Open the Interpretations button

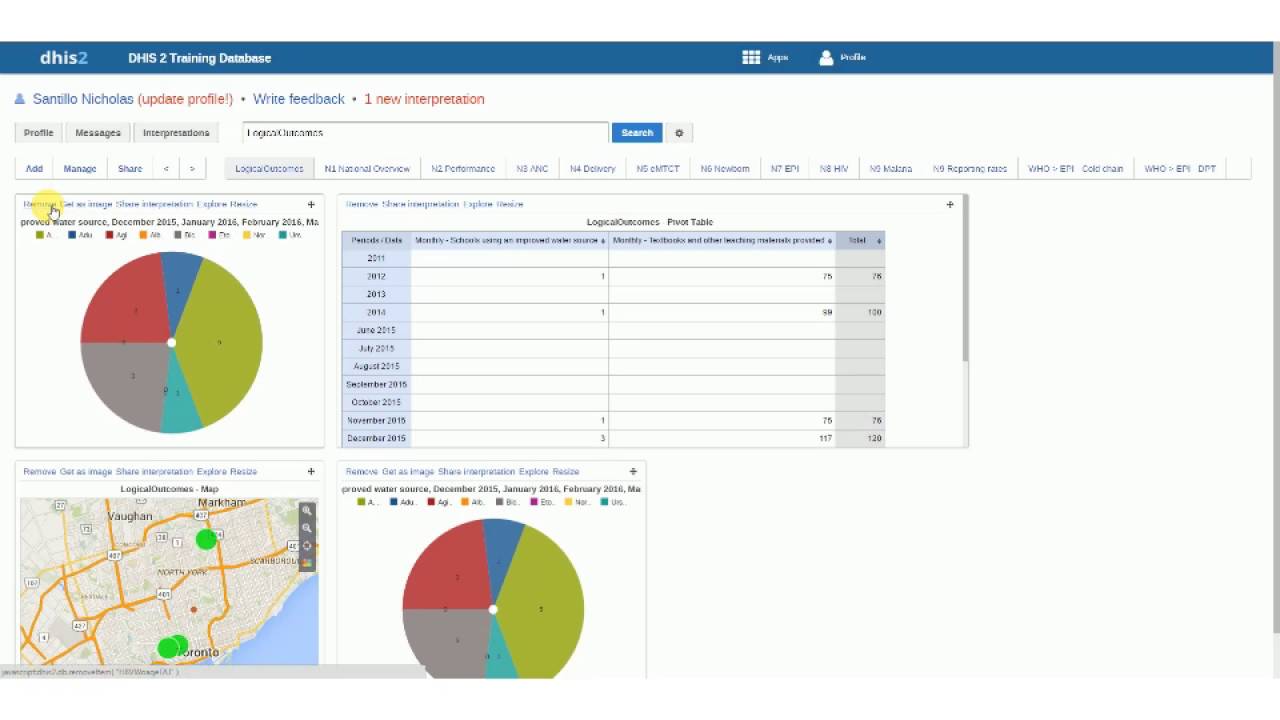tap(176, 132)
